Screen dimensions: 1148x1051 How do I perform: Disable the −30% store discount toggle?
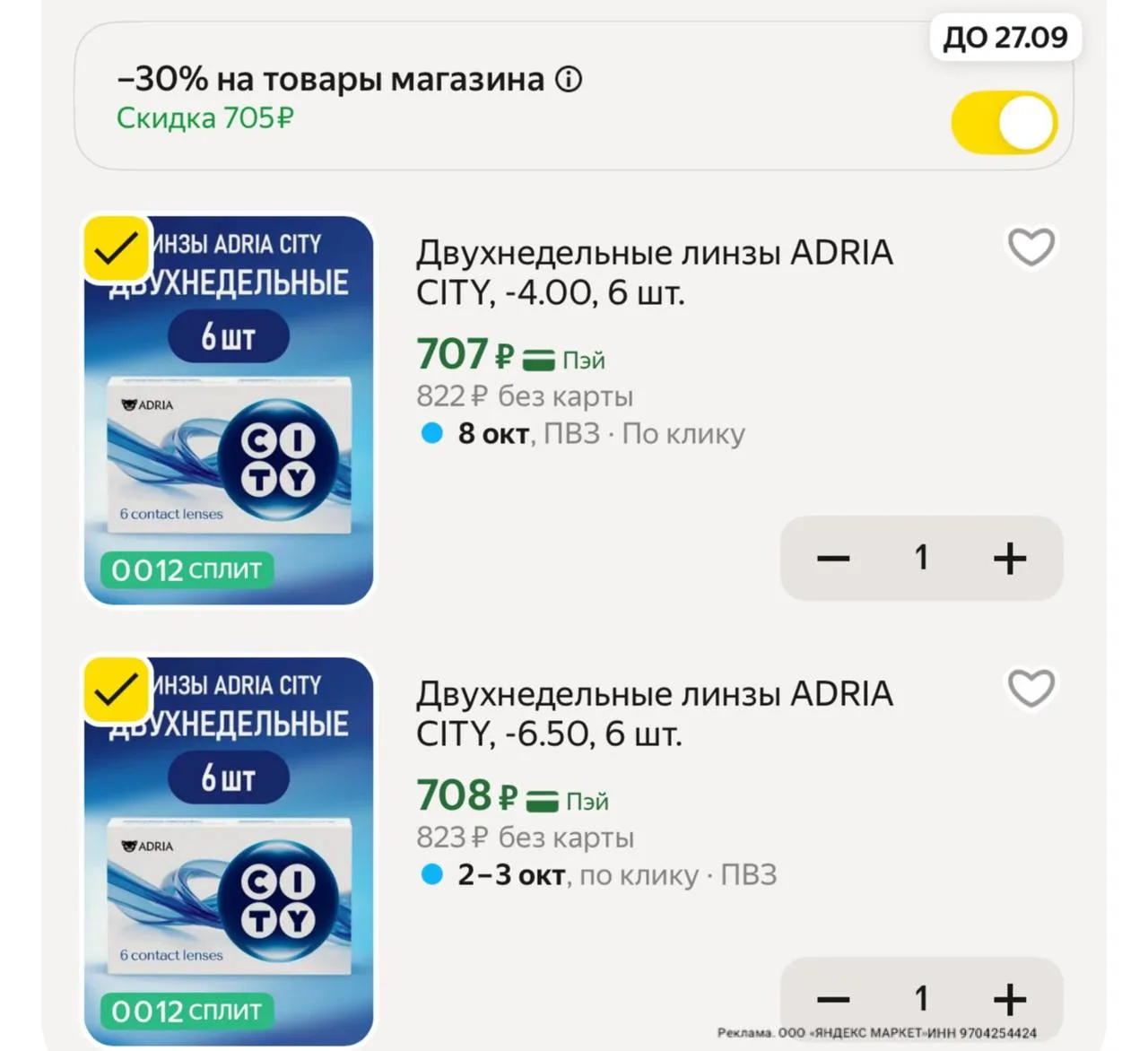point(1004,122)
